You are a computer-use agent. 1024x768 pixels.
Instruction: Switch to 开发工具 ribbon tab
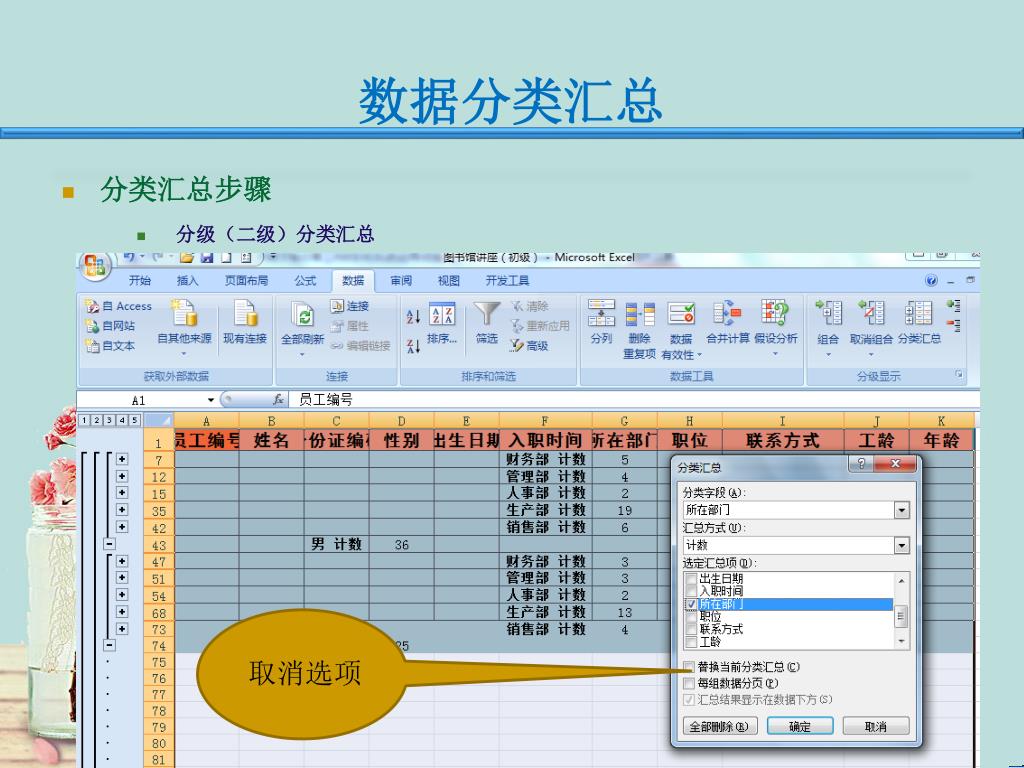coord(507,281)
